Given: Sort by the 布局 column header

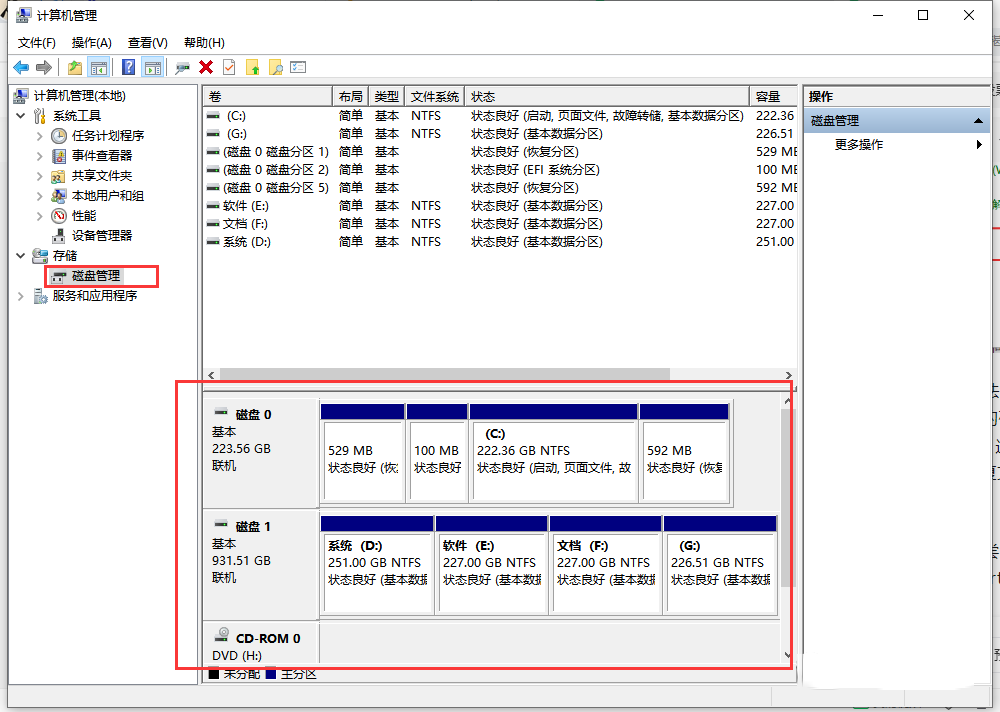Looking at the screenshot, I should point(350,96).
